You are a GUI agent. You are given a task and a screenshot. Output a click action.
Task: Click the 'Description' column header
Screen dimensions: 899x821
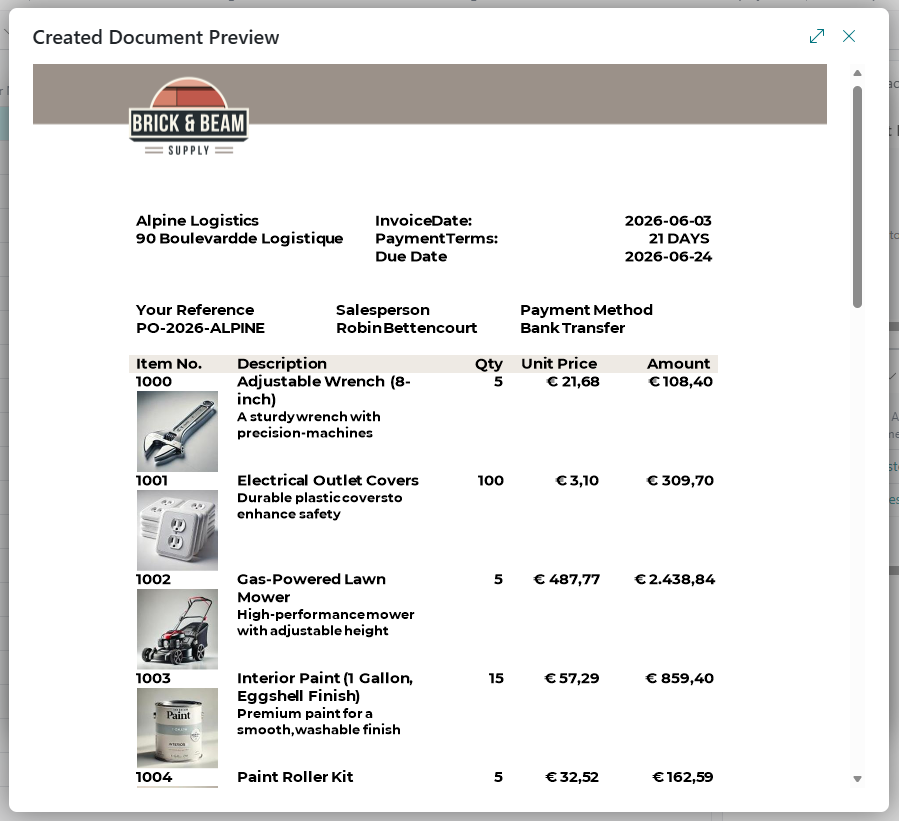[x=282, y=363]
